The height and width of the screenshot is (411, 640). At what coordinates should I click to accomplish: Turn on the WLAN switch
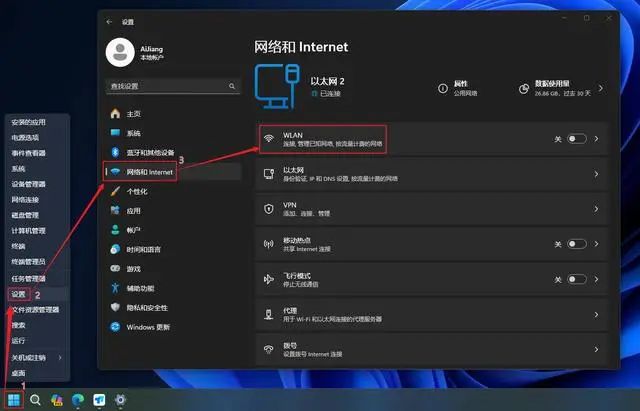(x=577, y=139)
